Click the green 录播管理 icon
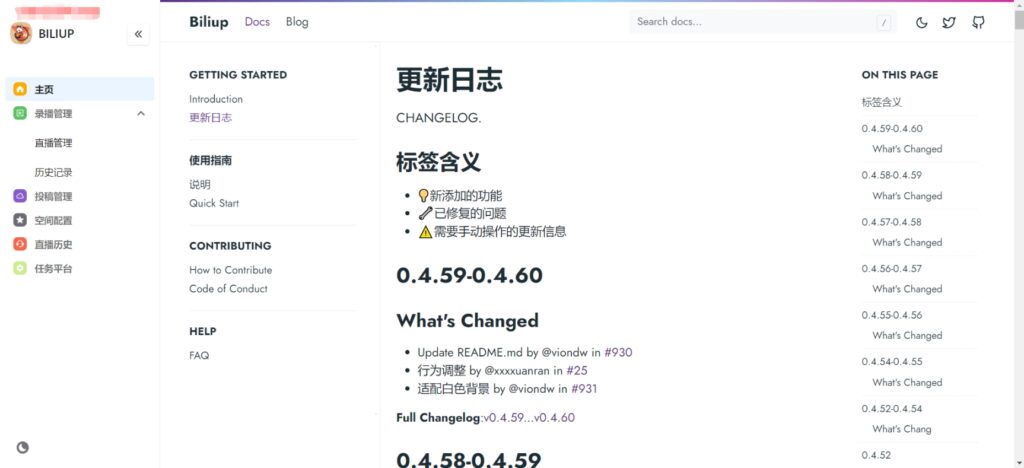 [x=20, y=114]
